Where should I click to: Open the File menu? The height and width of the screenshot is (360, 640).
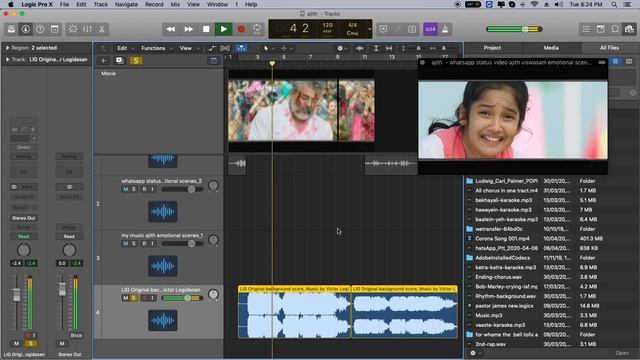64,4
